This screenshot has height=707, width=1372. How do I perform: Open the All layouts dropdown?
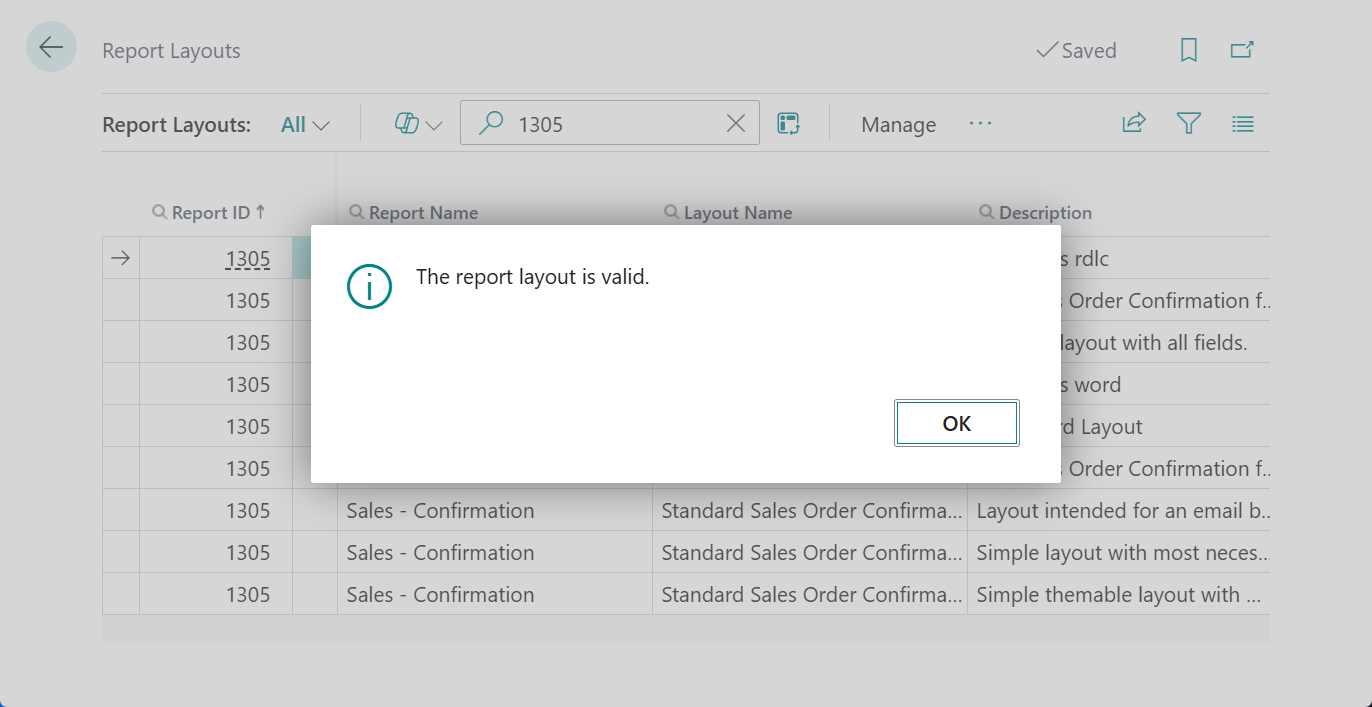[x=303, y=123]
